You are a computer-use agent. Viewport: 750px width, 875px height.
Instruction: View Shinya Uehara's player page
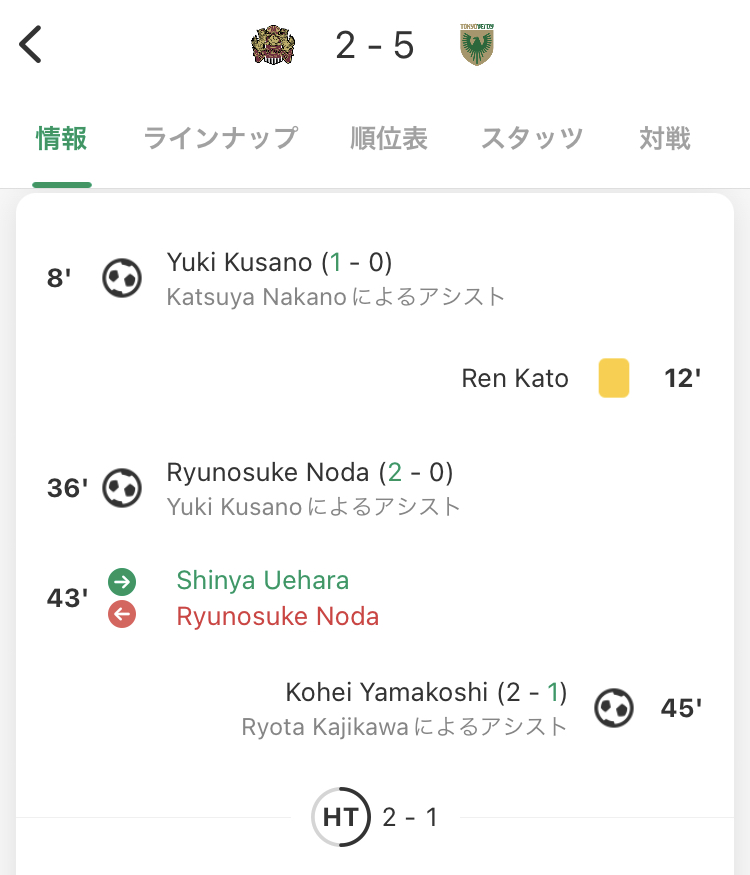pyautogui.click(x=263, y=581)
